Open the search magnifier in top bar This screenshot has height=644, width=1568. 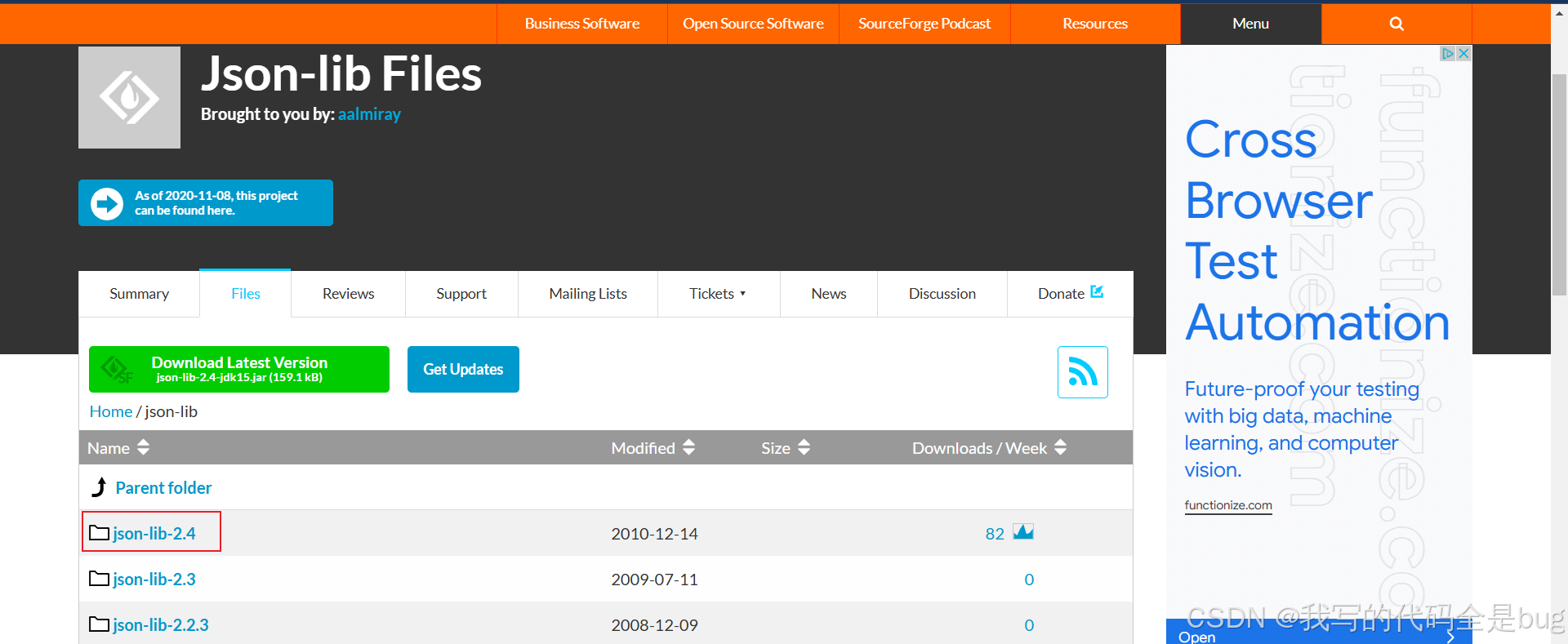click(x=1396, y=24)
